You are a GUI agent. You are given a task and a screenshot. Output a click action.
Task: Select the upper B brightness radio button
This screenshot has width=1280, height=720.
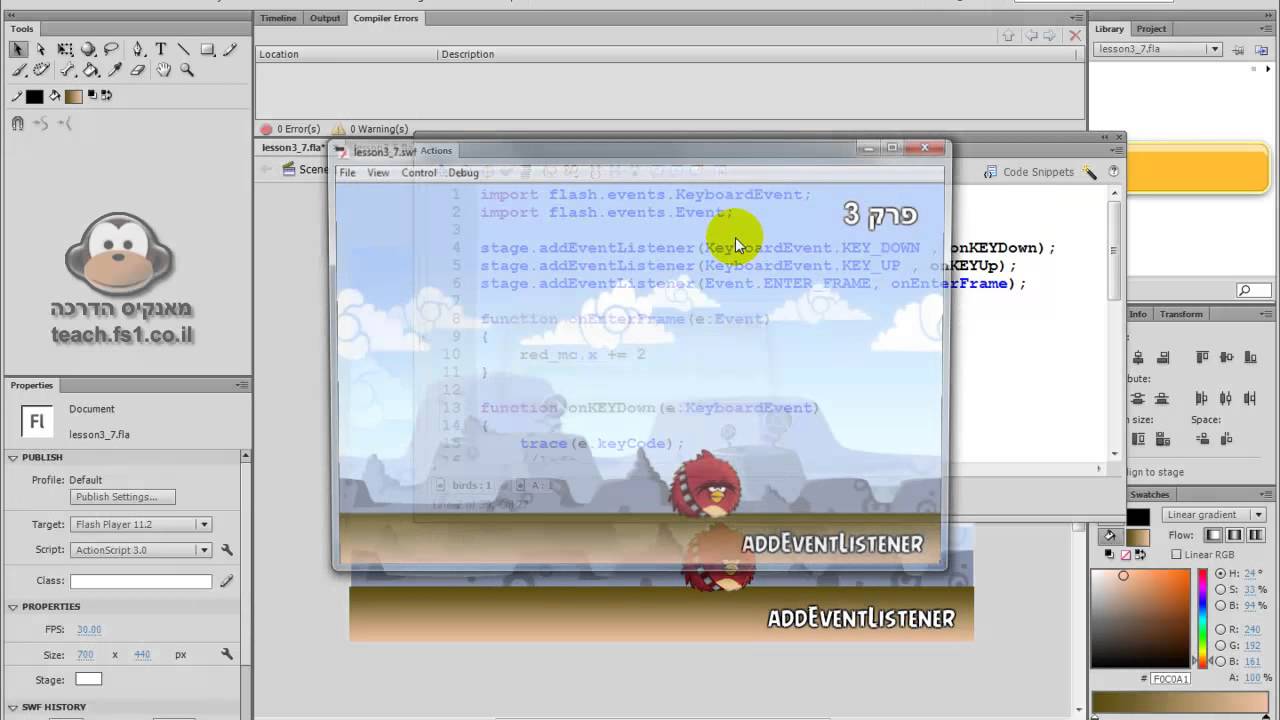(x=1220, y=606)
